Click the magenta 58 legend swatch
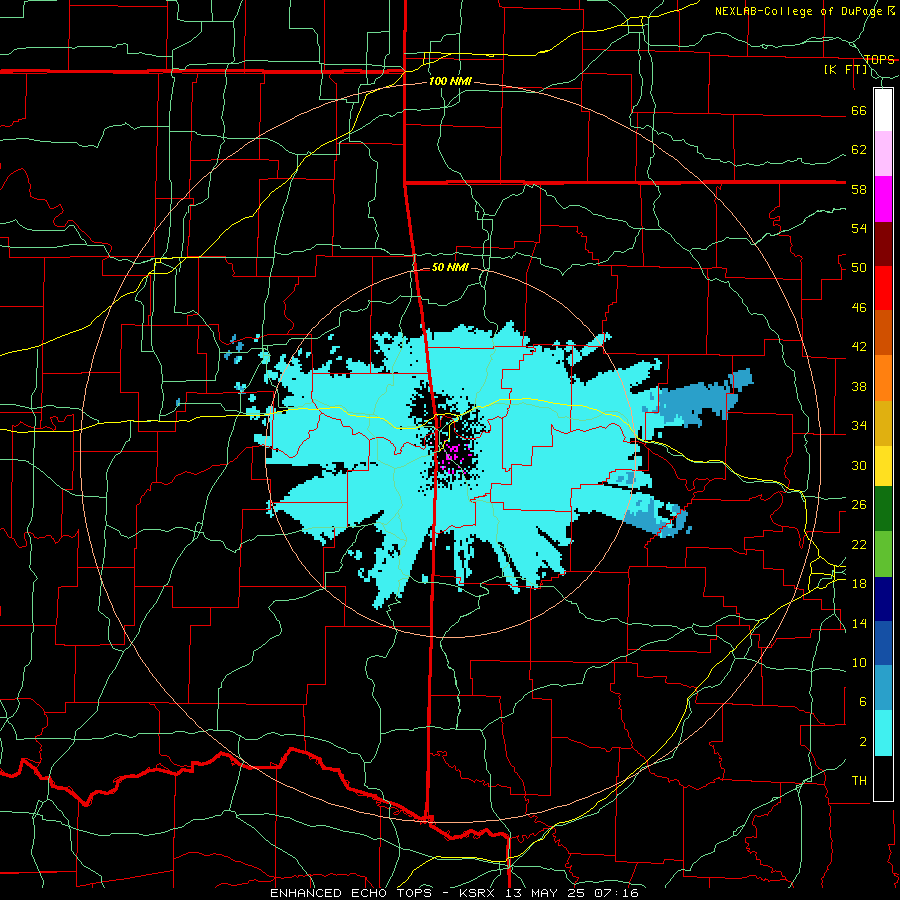 (x=883, y=199)
